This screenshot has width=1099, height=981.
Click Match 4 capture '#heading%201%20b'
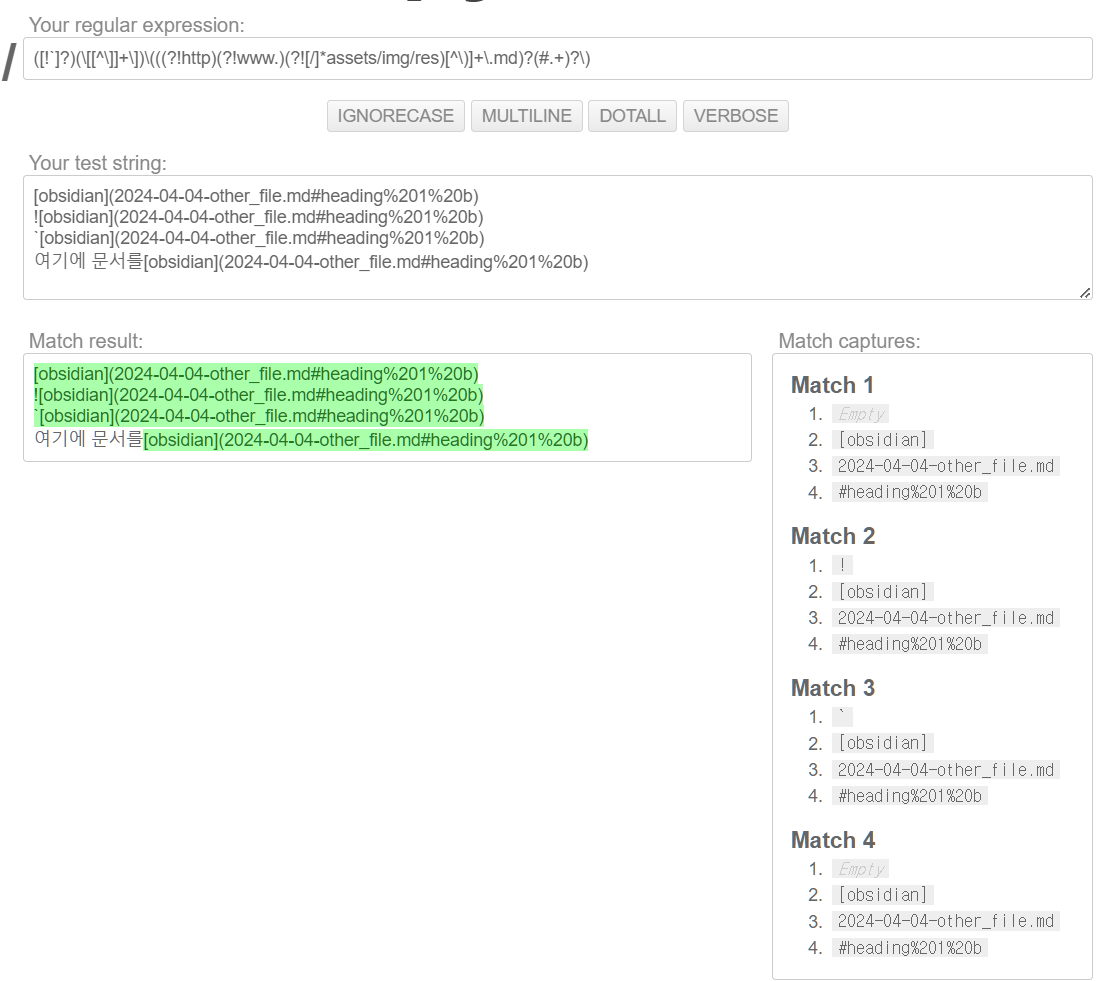coord(910,948)
